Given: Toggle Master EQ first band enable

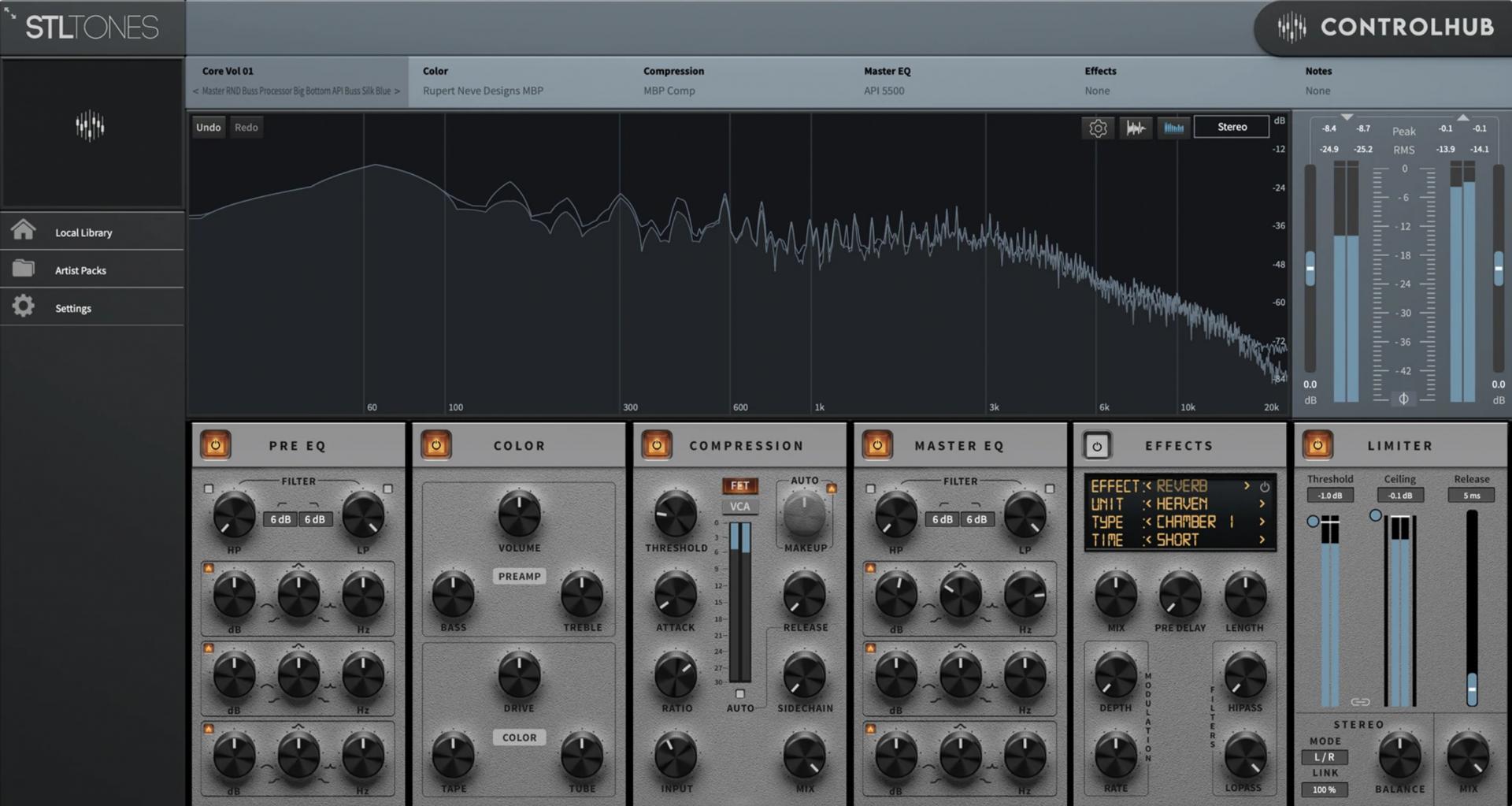Looking at the screenshot, I should (x=870, y=568).
